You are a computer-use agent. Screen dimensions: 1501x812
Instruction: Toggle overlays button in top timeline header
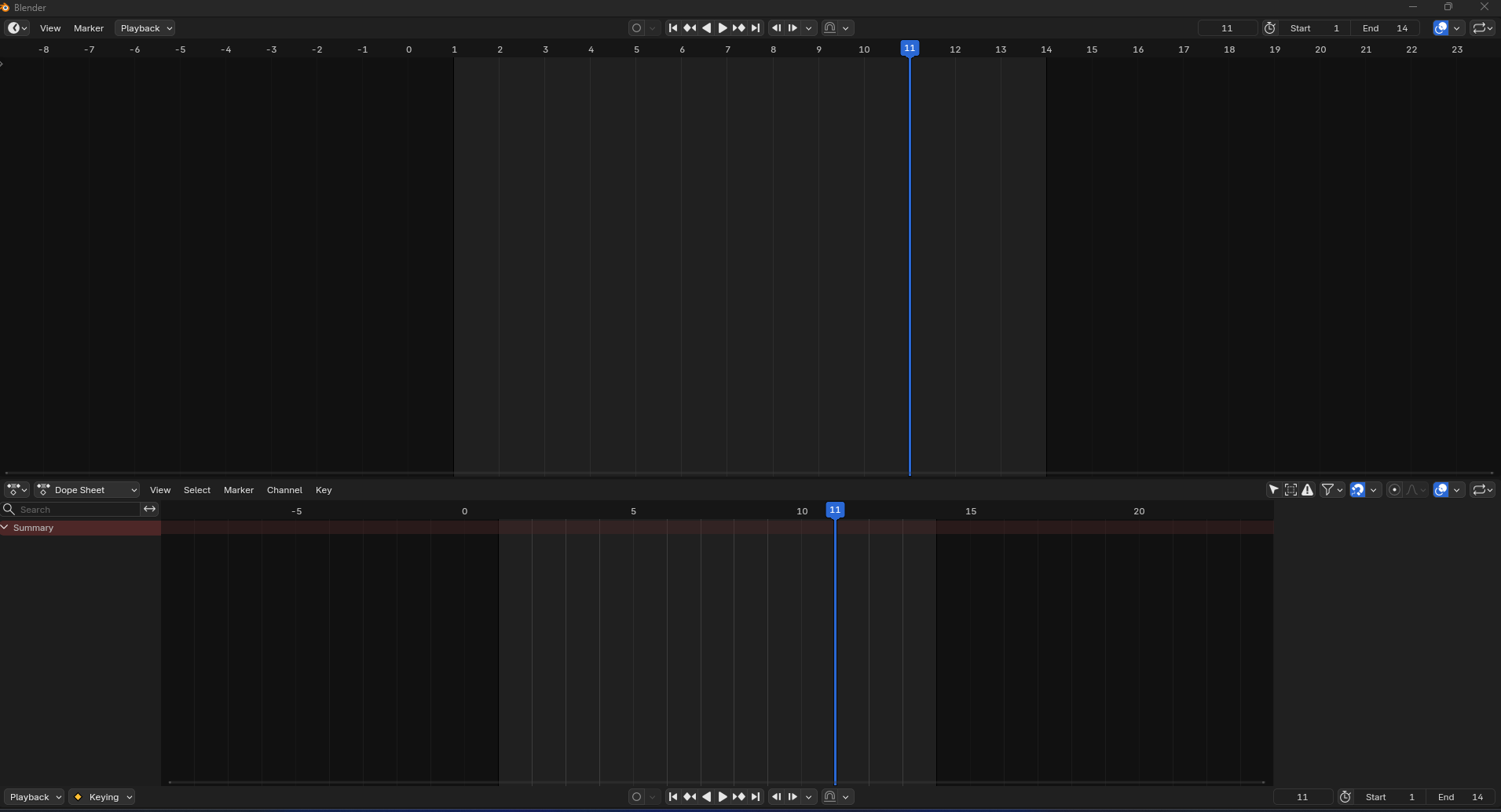1441,28
